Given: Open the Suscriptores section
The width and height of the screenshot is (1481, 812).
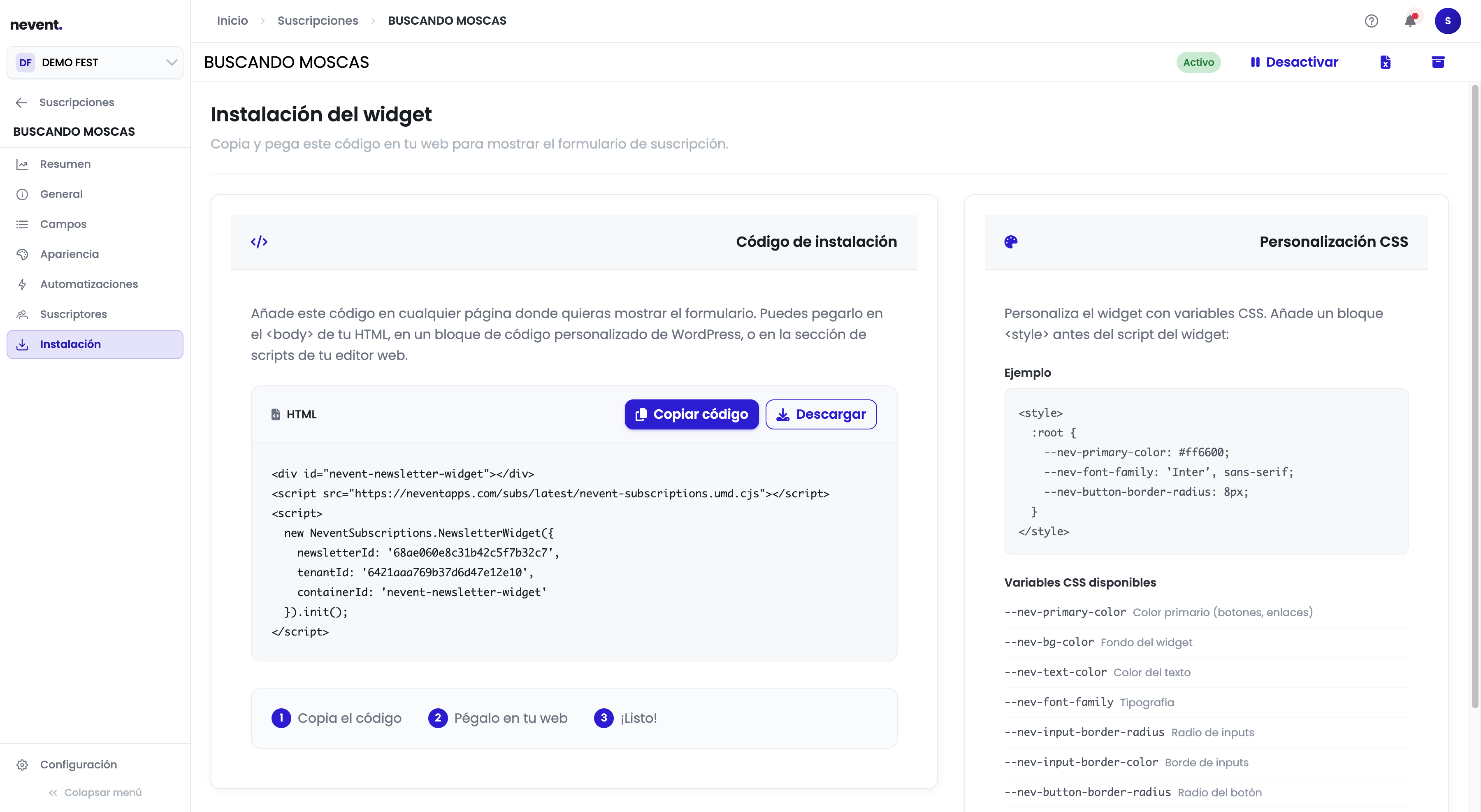Looking at the screenshot, I should click(95, 314).
